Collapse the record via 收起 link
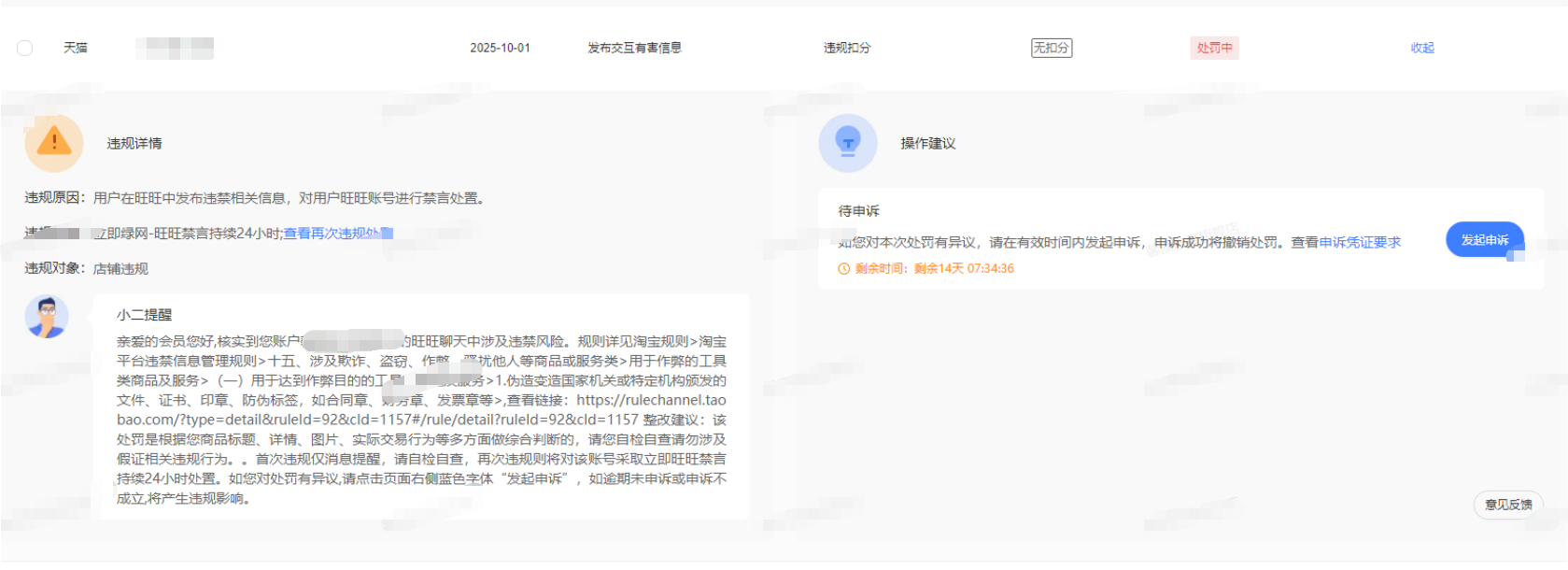The image size is (1568, 570). (1421, 48)
